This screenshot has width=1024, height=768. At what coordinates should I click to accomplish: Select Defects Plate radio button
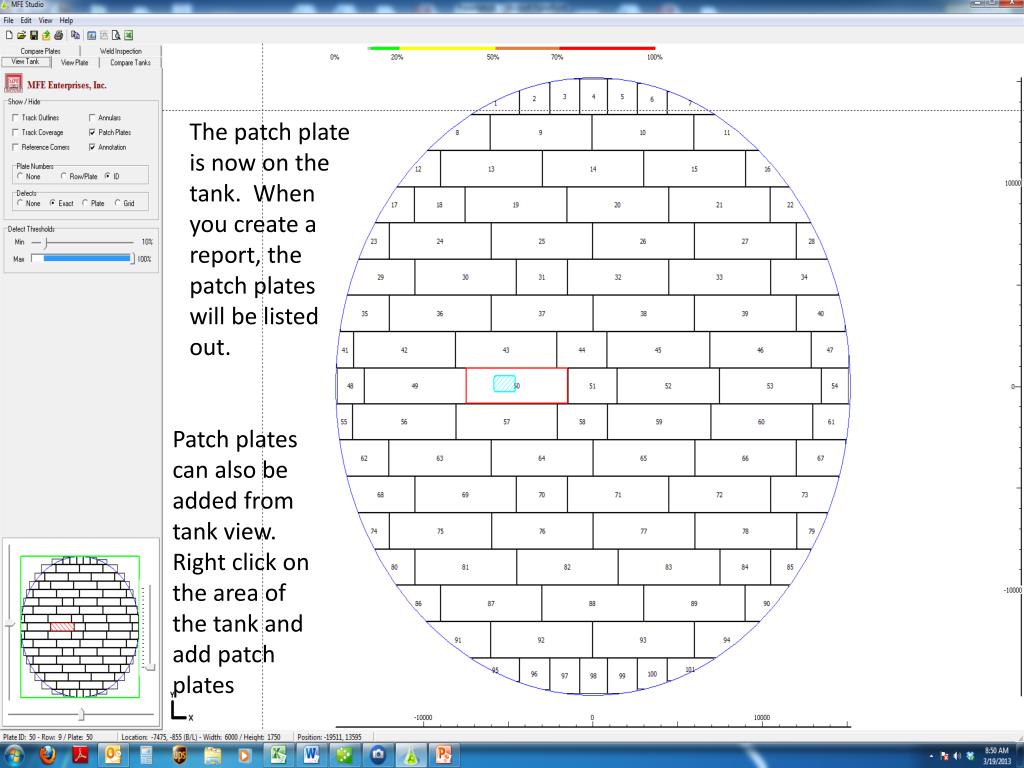[86, 203]
